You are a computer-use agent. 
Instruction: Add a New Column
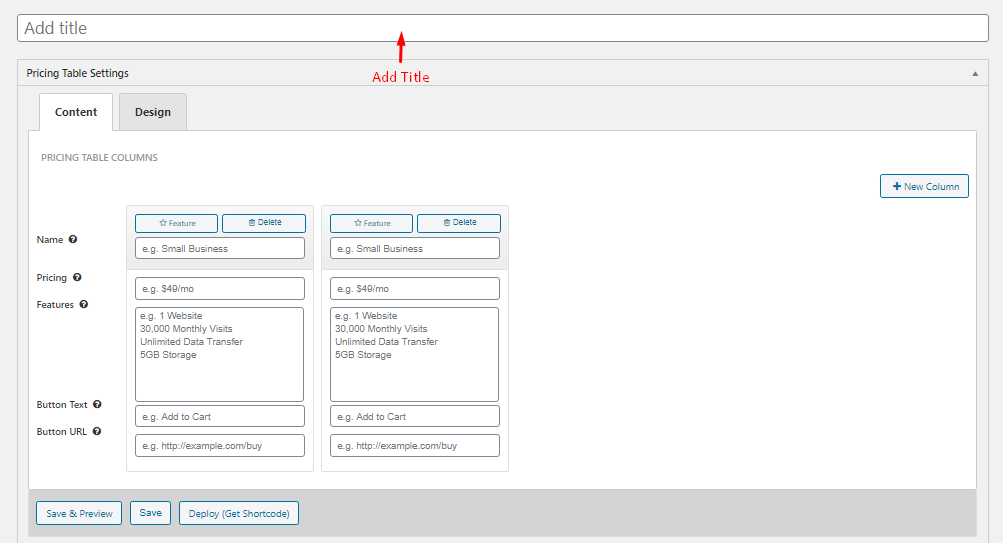[924, 186]
